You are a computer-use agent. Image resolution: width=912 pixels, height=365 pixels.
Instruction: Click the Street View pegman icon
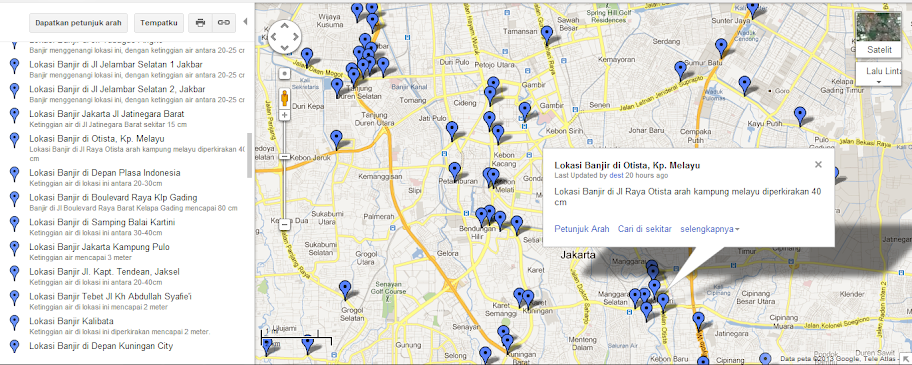(284, 98)
